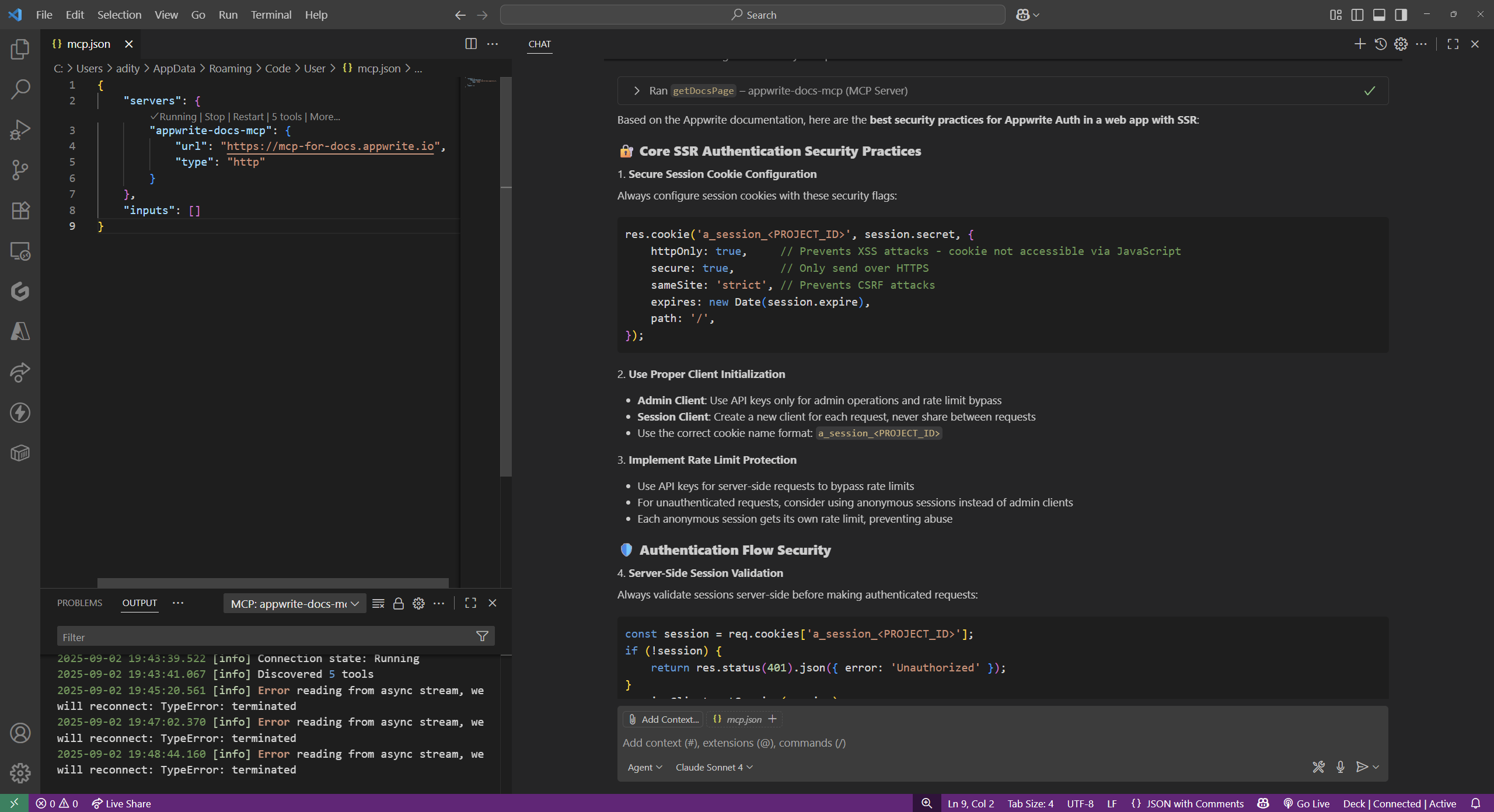Image resolution: width=1494 pixels, height=812 pixels.
Task: Split the mcp.json editor right
Action: point(471,44)
